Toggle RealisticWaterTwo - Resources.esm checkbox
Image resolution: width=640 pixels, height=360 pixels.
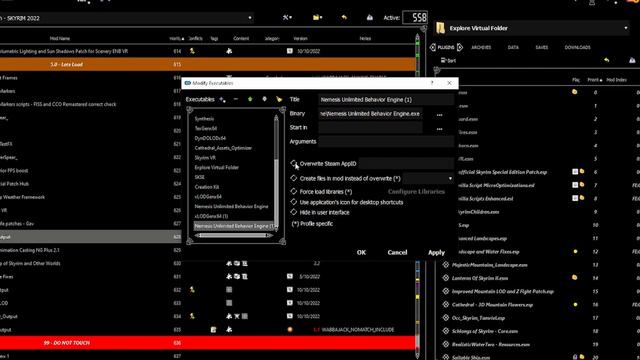coord(446,344)
